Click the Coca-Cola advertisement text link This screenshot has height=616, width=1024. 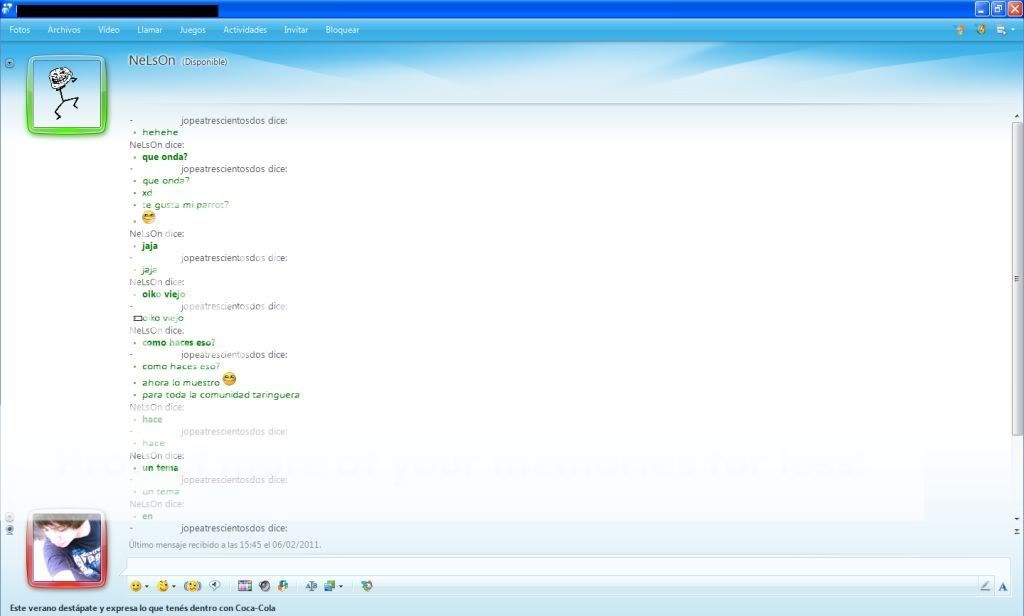[143, 607]
